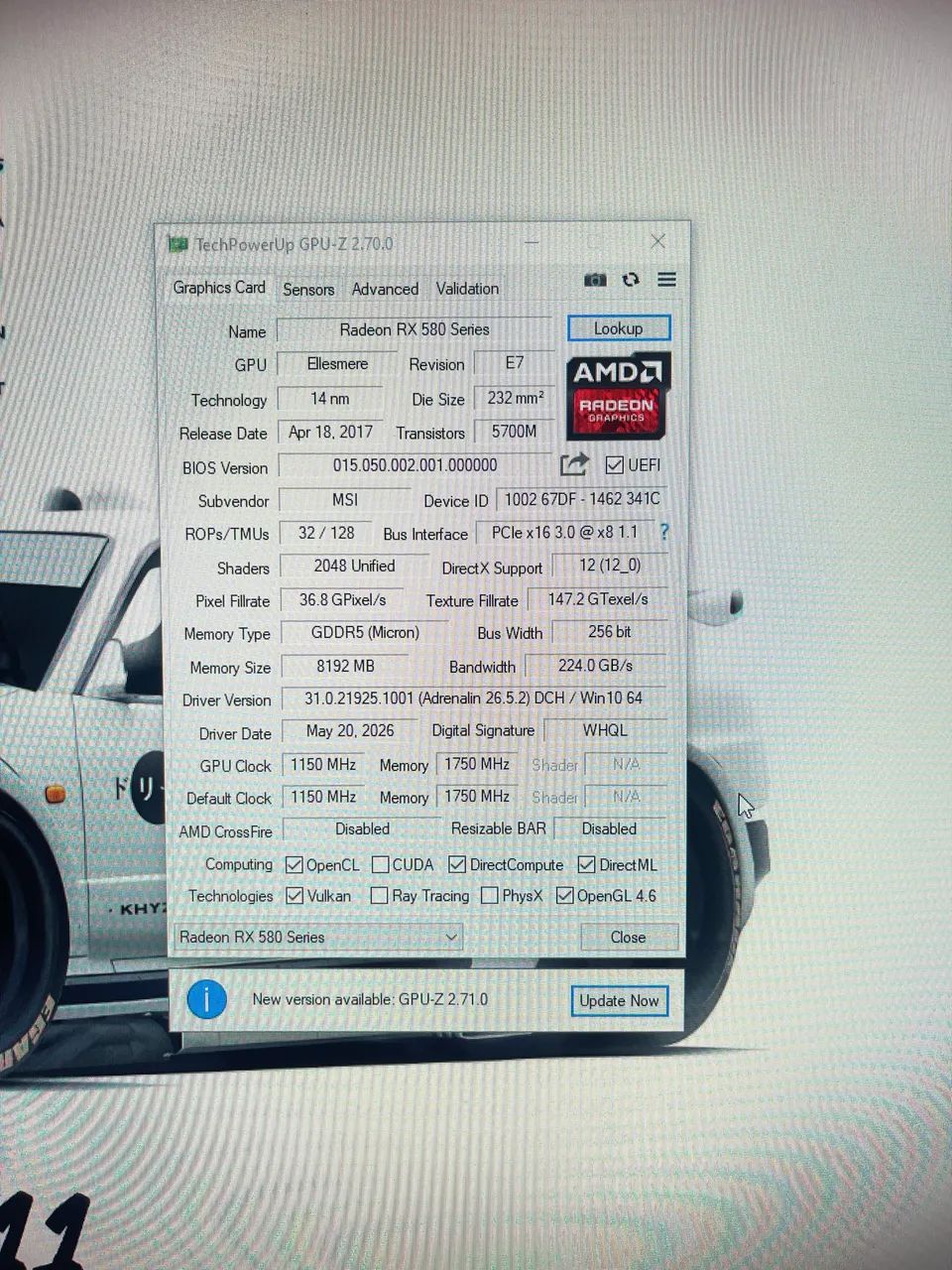The width and height of the screenshot is (952, 1270).
Task: Click the Technology value 14 nm
Action: pyautogui.click(x=329, y=398)
